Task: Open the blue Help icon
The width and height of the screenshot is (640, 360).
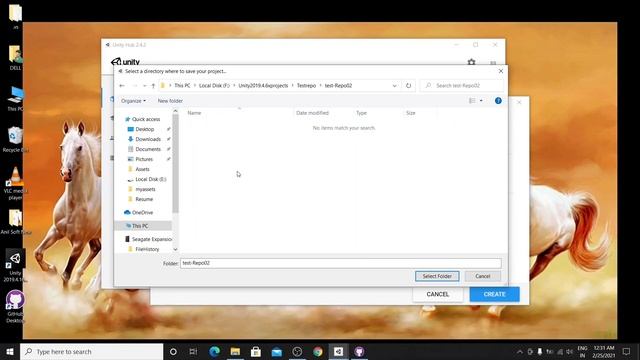Action: point(498,101)
